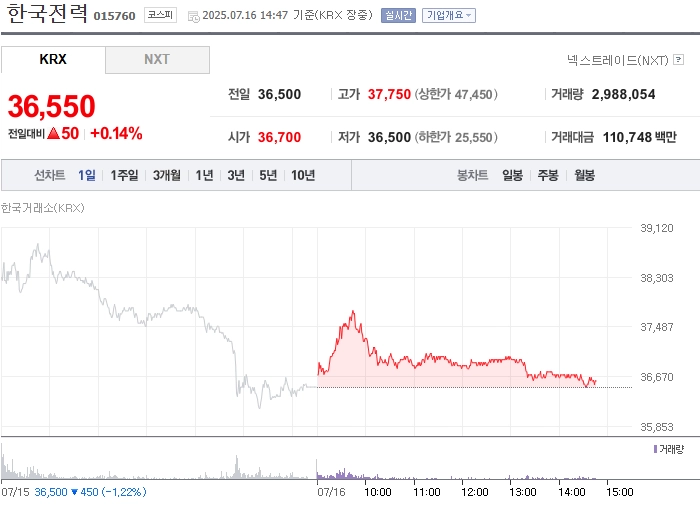Image resolution: width=700 pixels, height=505 pixels.
Task: Select the 5년 chart range
Action: 268,175
